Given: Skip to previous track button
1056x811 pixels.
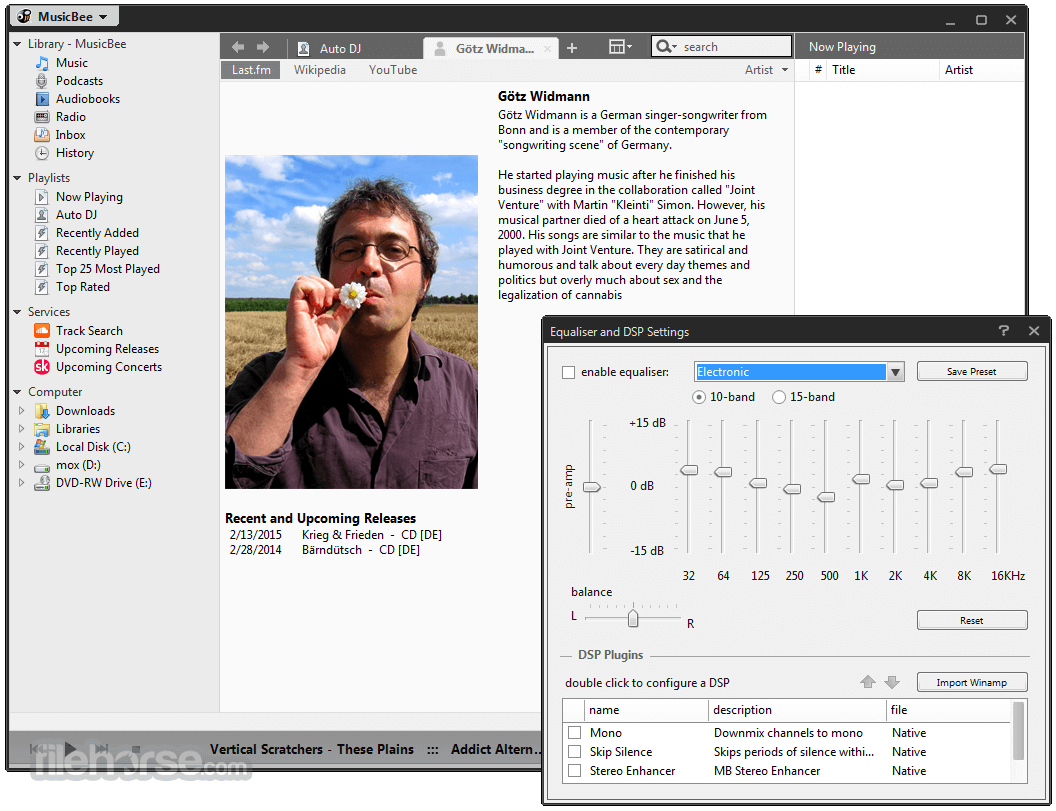Looking at the screenshot, I should coord(37,749).
